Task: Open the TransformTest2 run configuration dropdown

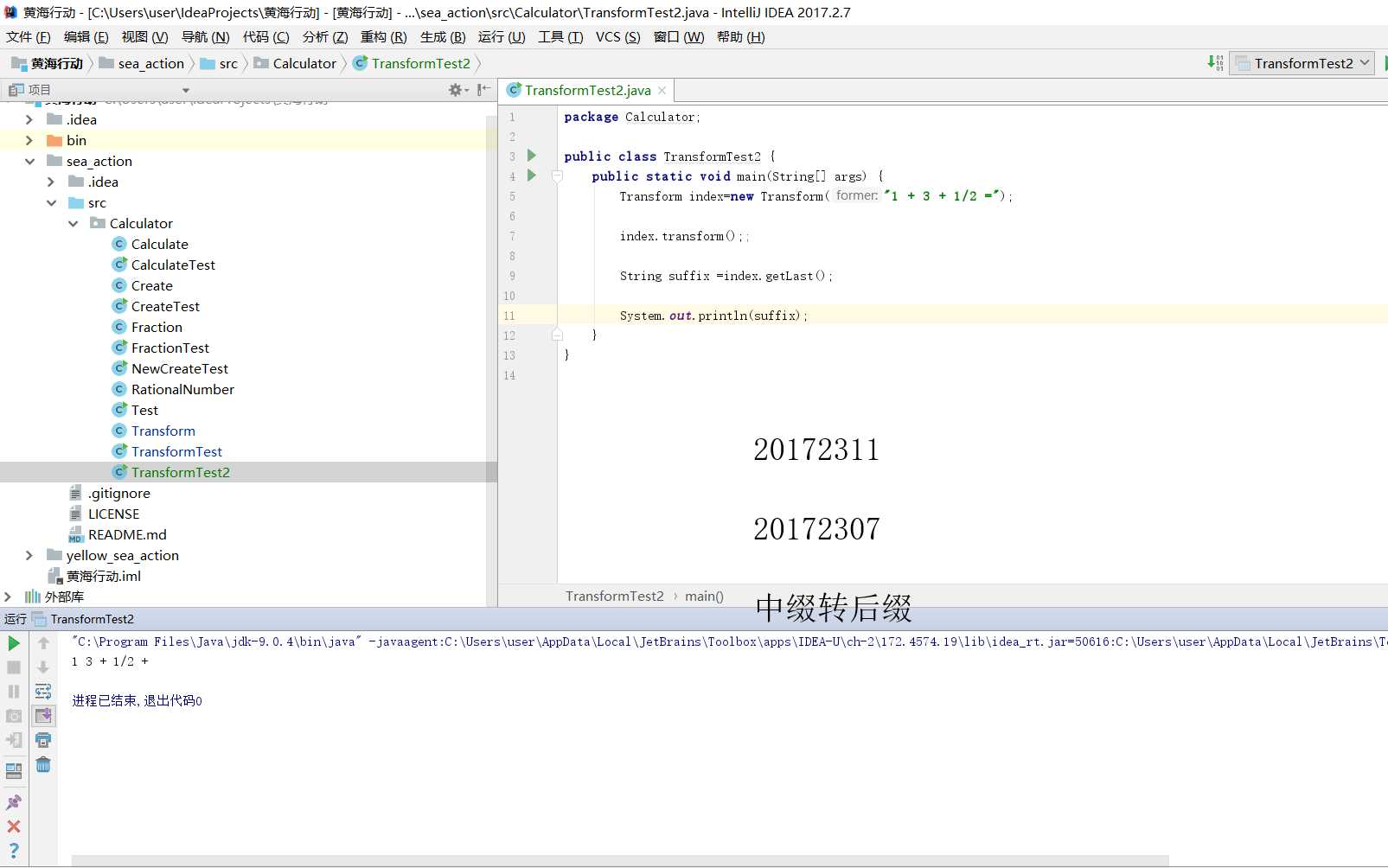Action: (1302, 63)
